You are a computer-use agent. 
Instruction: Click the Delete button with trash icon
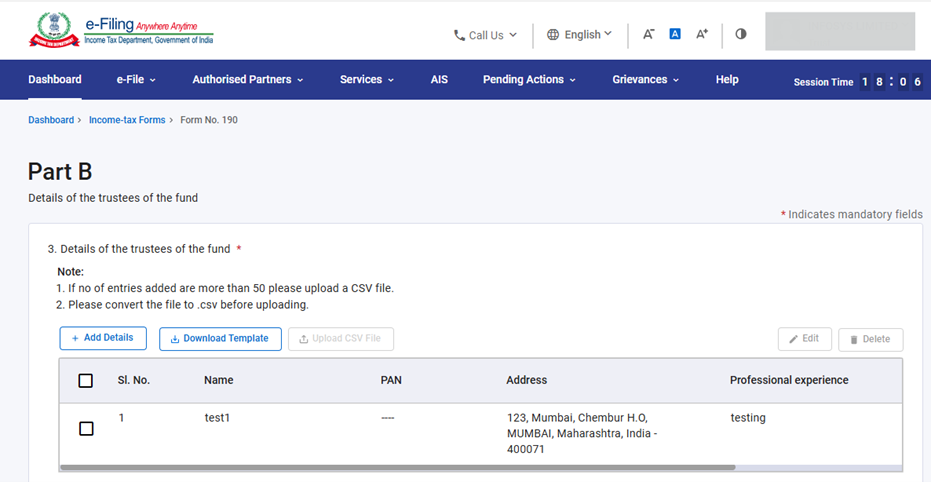pyautogui.click(x=870, y=339)
